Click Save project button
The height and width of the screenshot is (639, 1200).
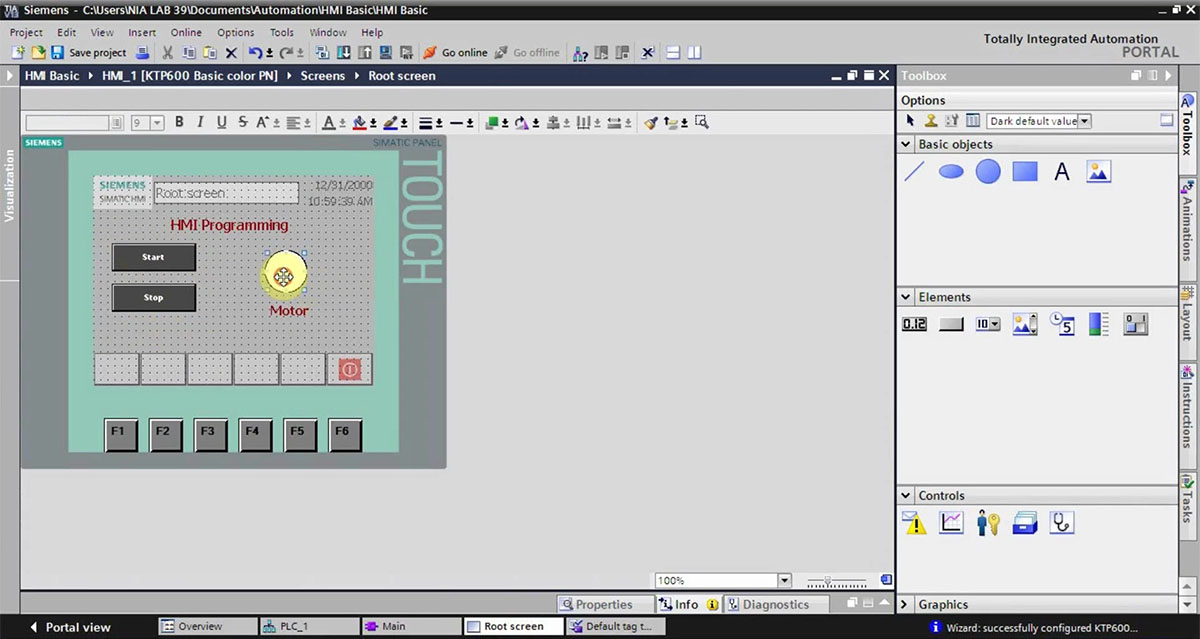pyautogui.click(x=89, y=52)
